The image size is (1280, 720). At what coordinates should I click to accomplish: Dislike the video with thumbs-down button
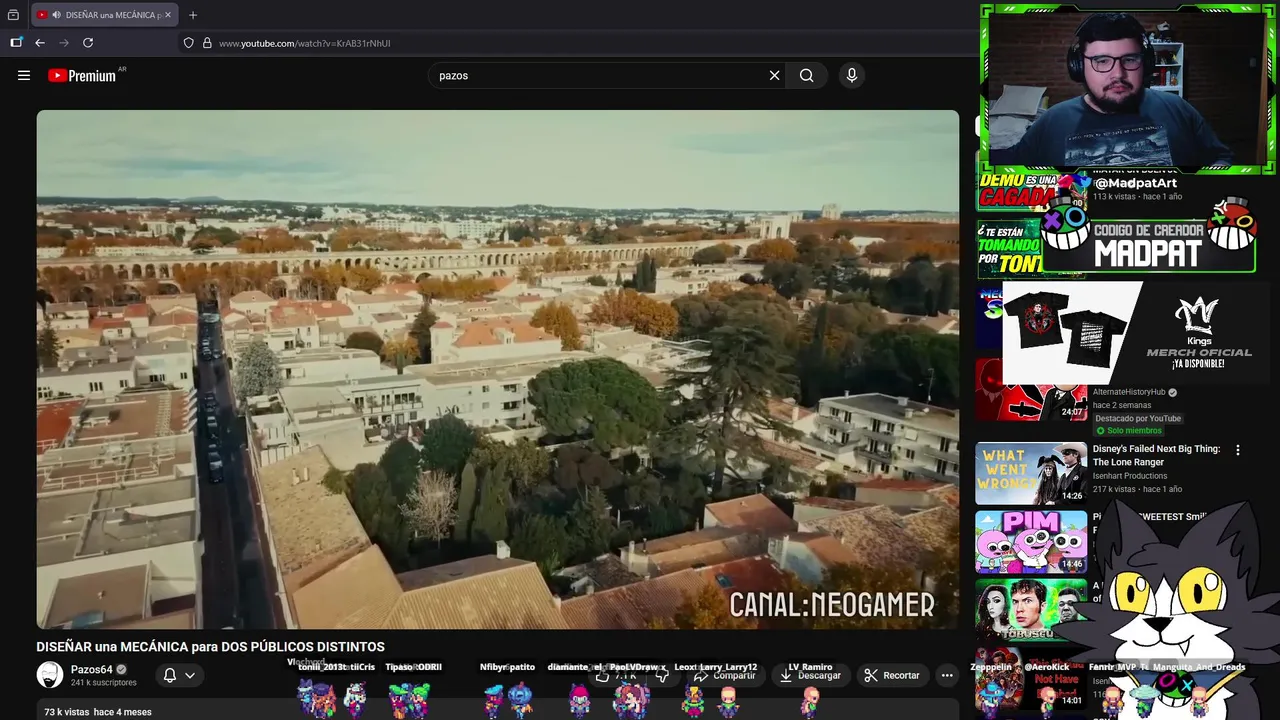[x=661, y=676]
